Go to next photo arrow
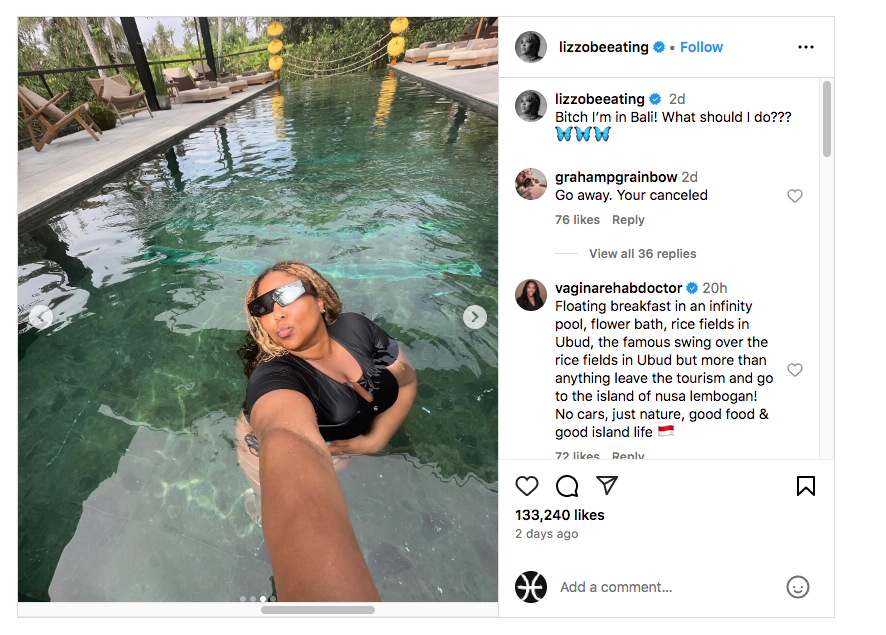The width and height of the screenshot is (886, 635). (475, 317)
